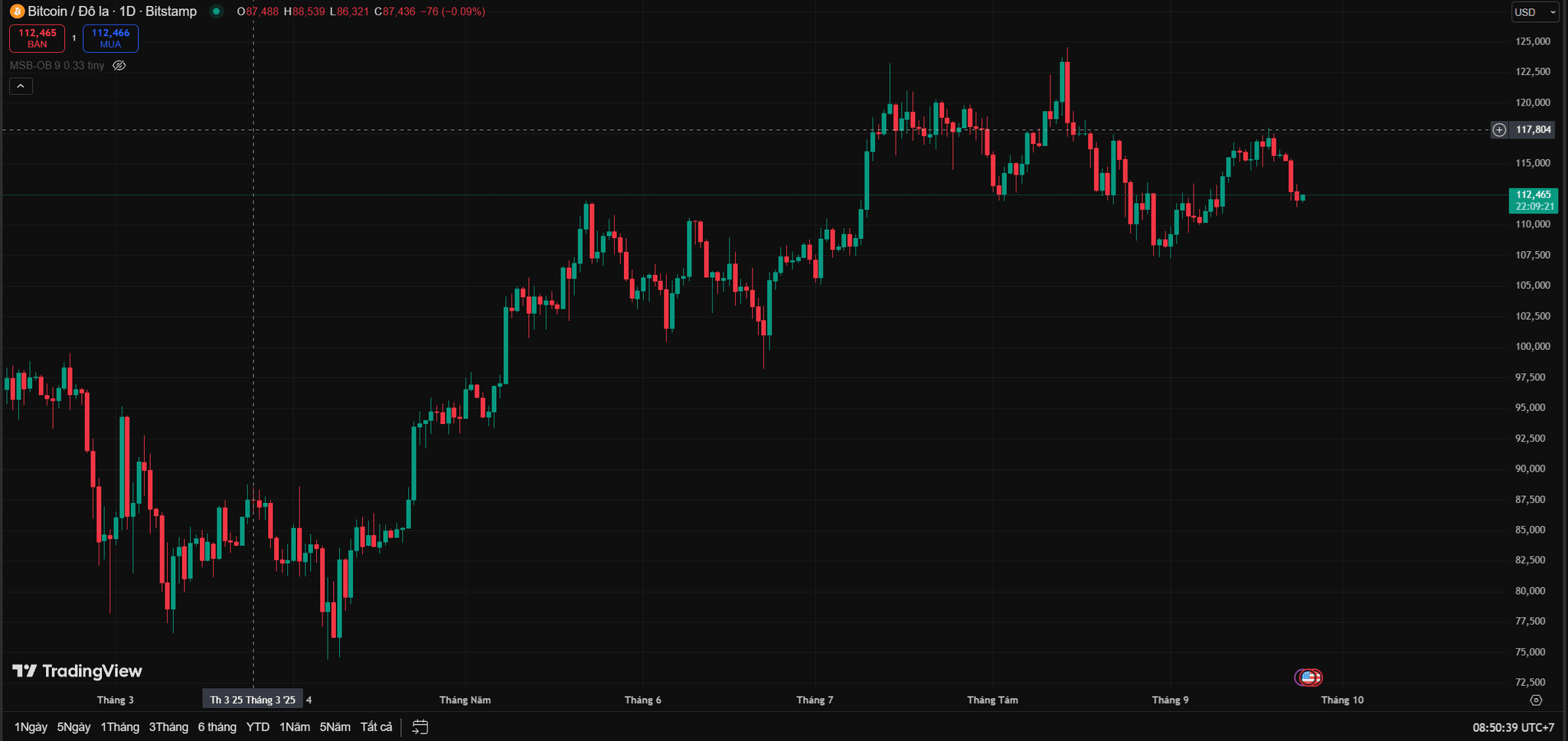Screen dimensions: 1568x741
Task: Click the red BÁN sell button
Action: (x=38, y=38)
